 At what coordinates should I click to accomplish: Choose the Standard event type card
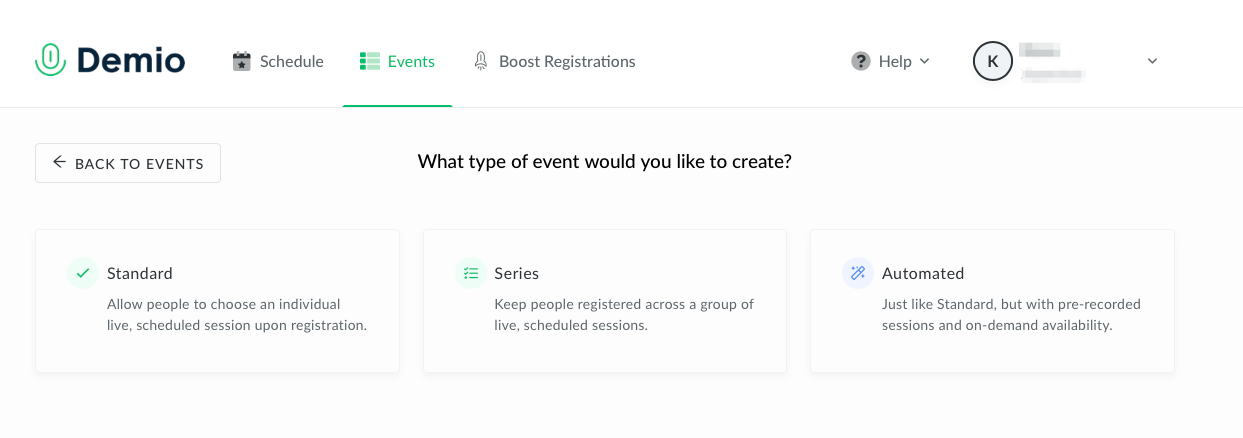[x=217, y=301]
